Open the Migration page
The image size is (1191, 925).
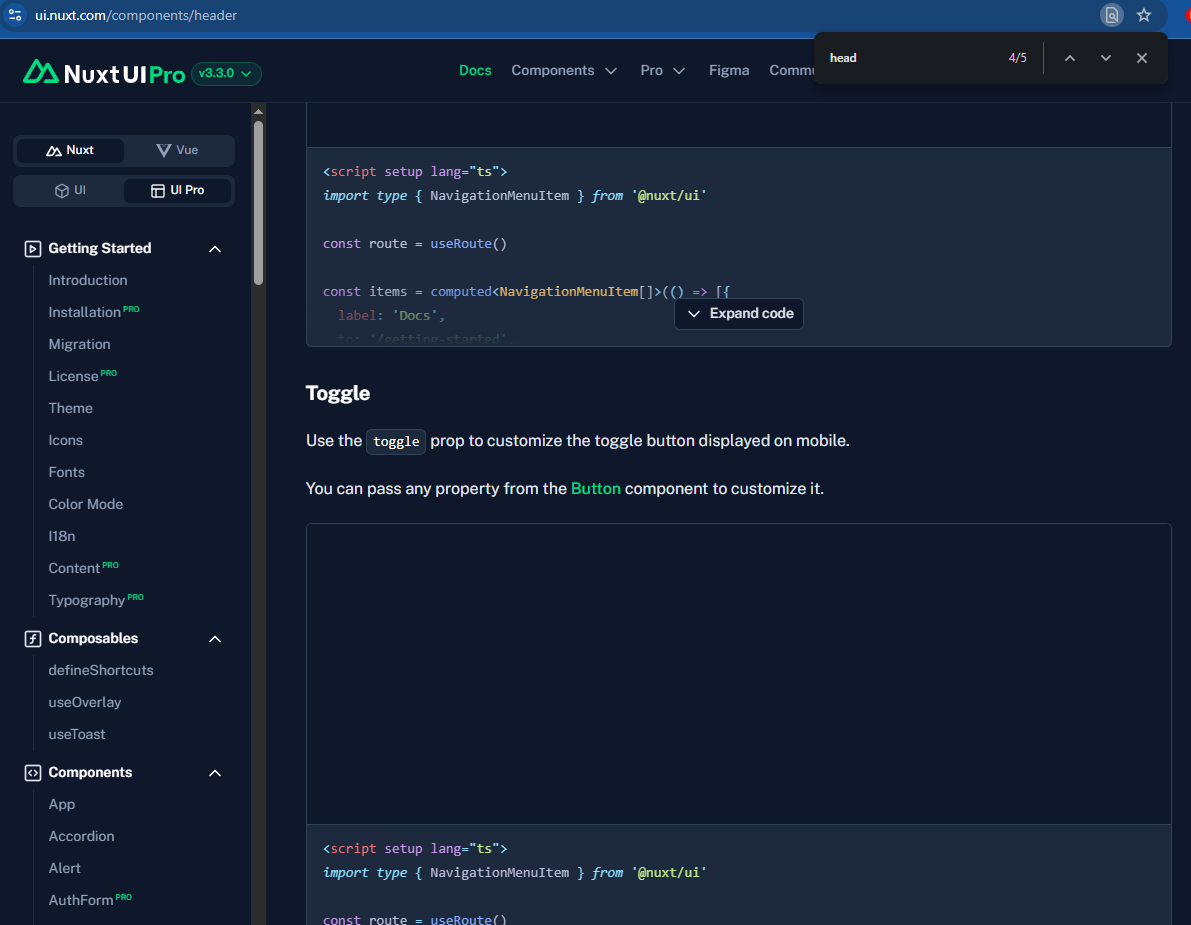pos(79,344)
